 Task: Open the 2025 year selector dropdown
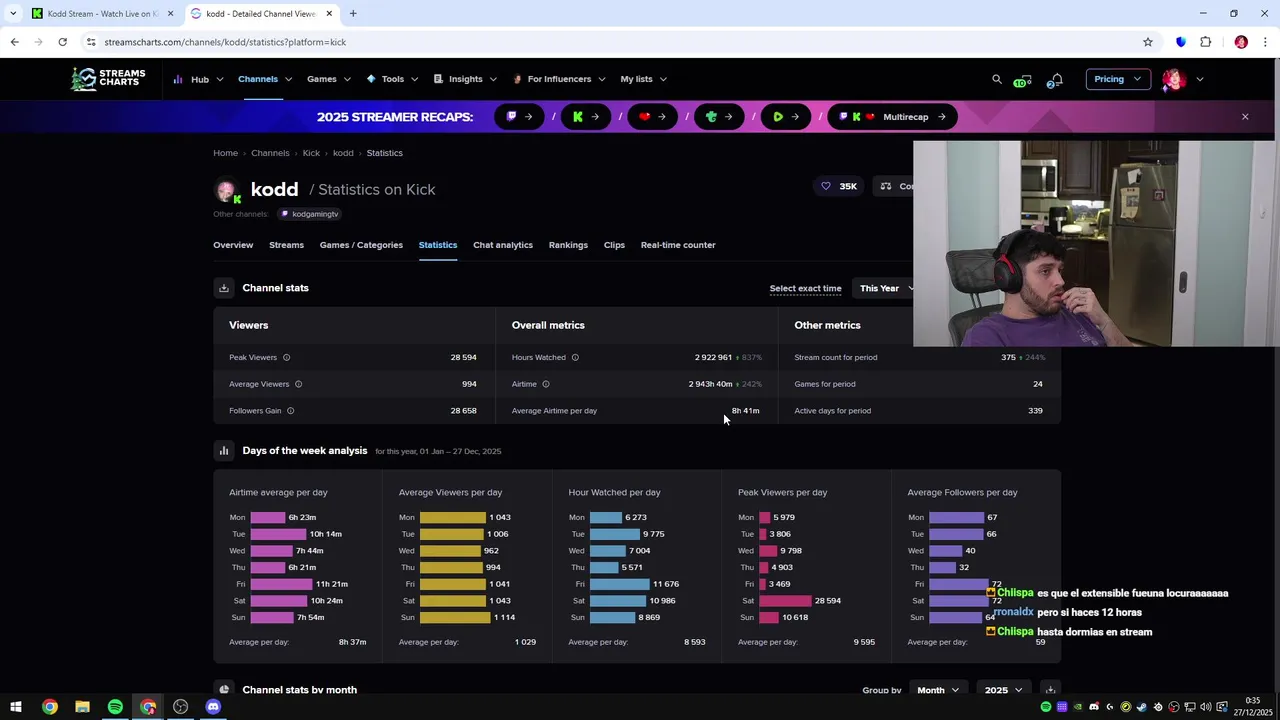click(1003, 690)
